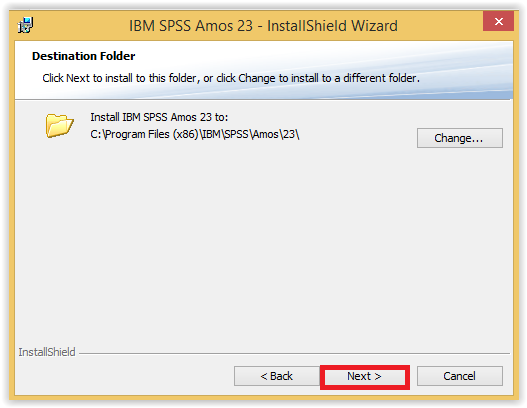Click the Next > button
527x408 pixels.
tap(365, 376)
